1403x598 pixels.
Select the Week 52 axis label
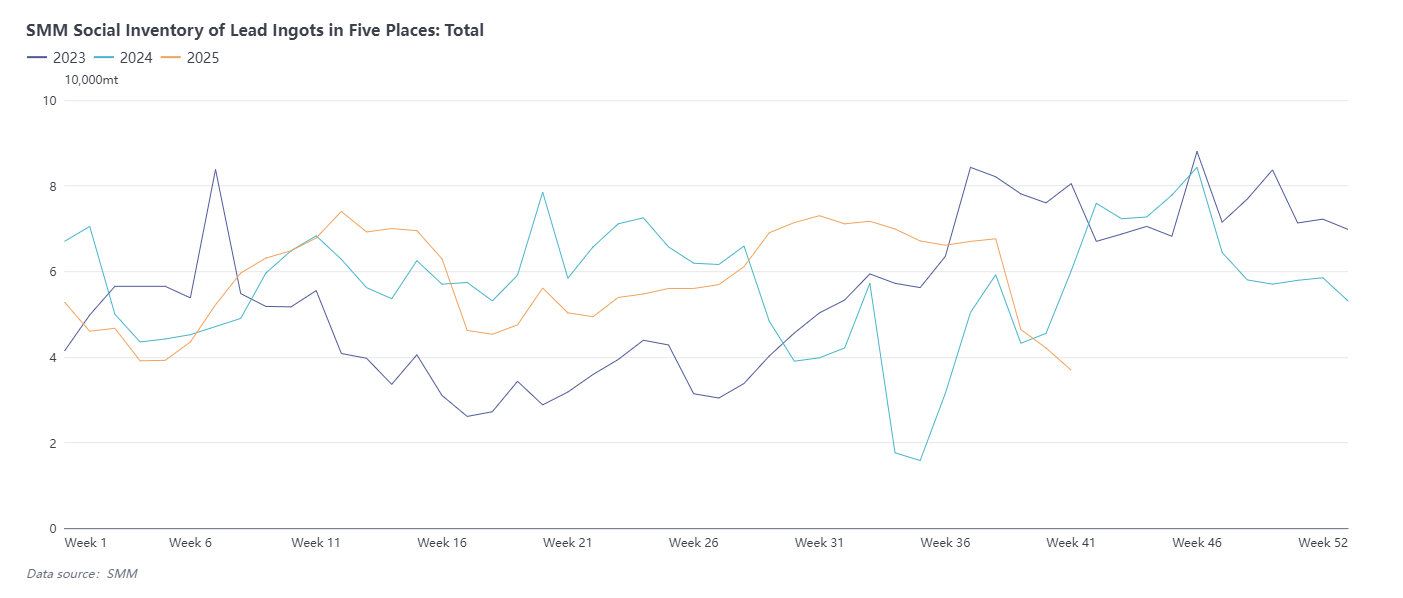pos(1322,543)
